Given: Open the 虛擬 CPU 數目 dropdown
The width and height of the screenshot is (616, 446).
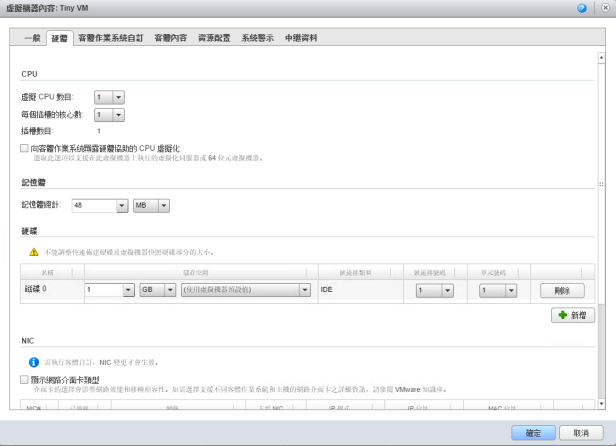Looking at the screenshot, I should click(109, 97).
